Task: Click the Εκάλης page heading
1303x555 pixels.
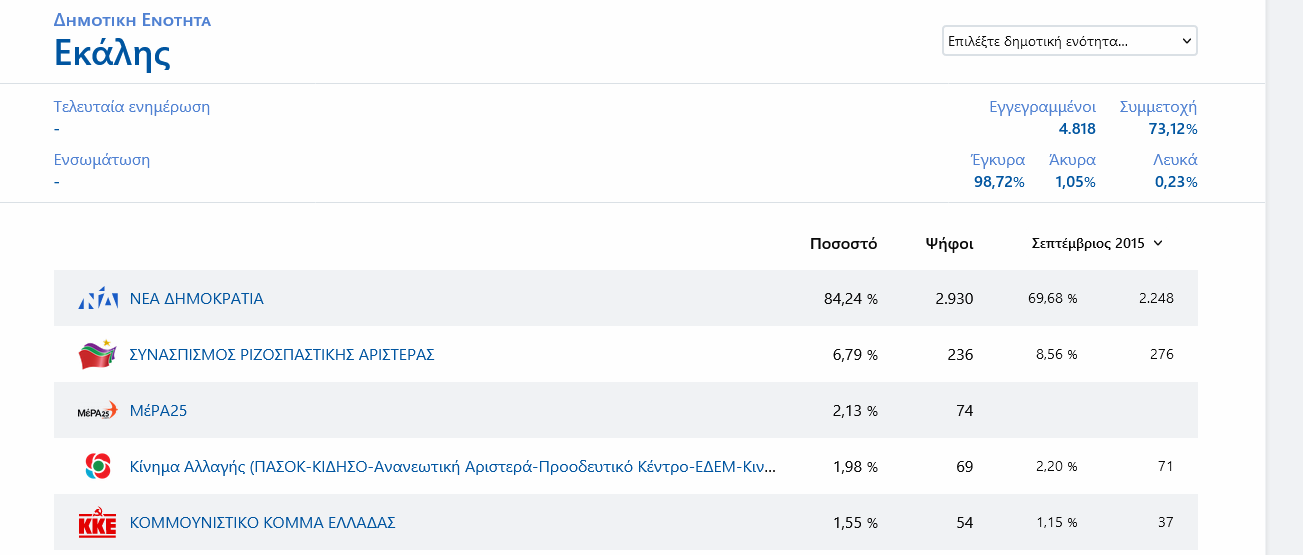Action: pos(112,53)
